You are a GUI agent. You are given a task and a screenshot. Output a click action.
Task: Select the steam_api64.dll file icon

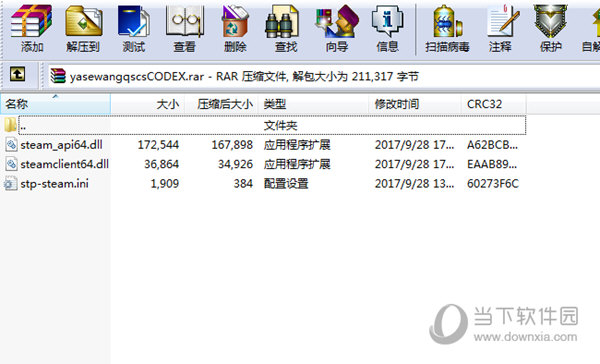pyautogui.click(x=11, y=145)
